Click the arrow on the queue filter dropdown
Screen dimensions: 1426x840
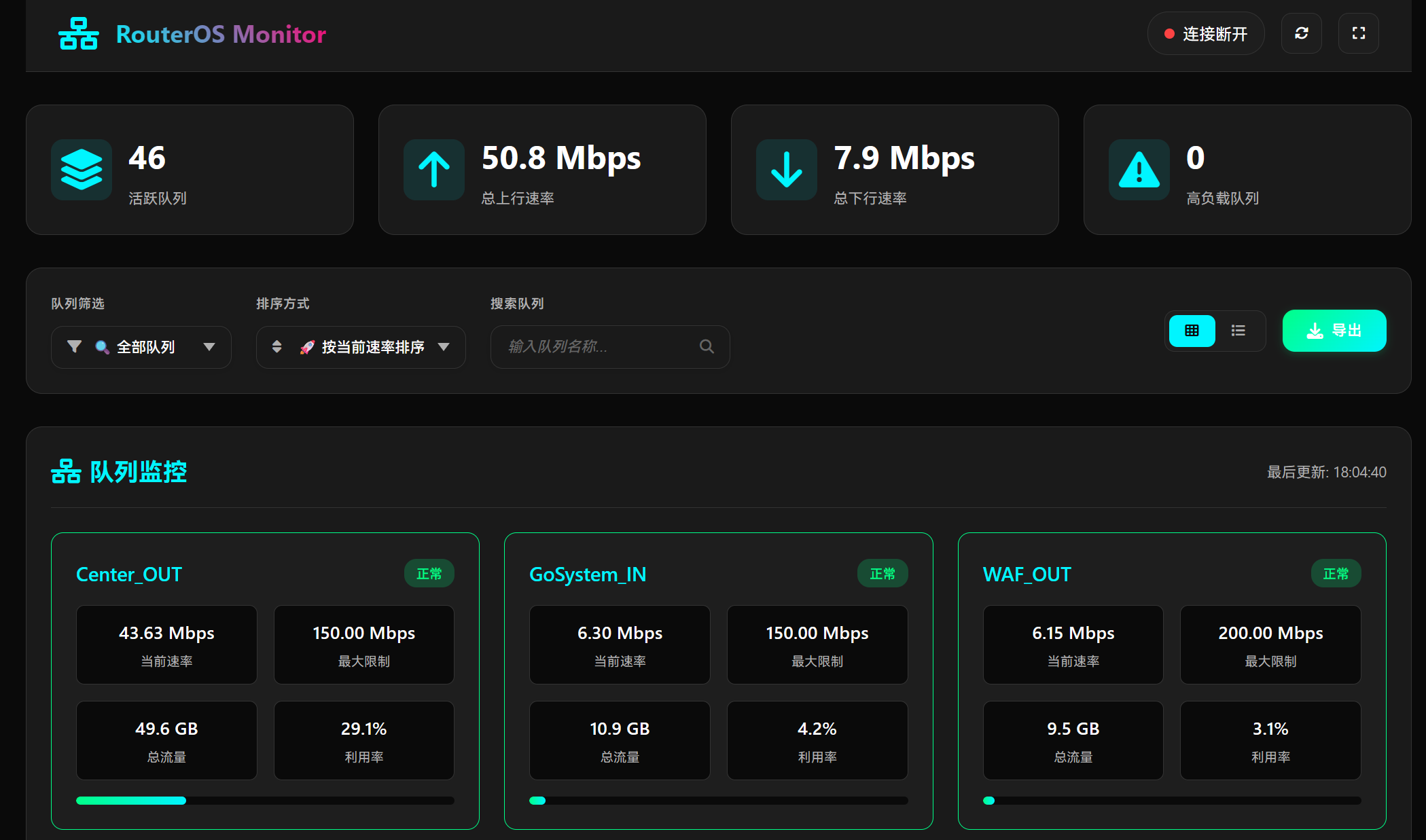209,347
